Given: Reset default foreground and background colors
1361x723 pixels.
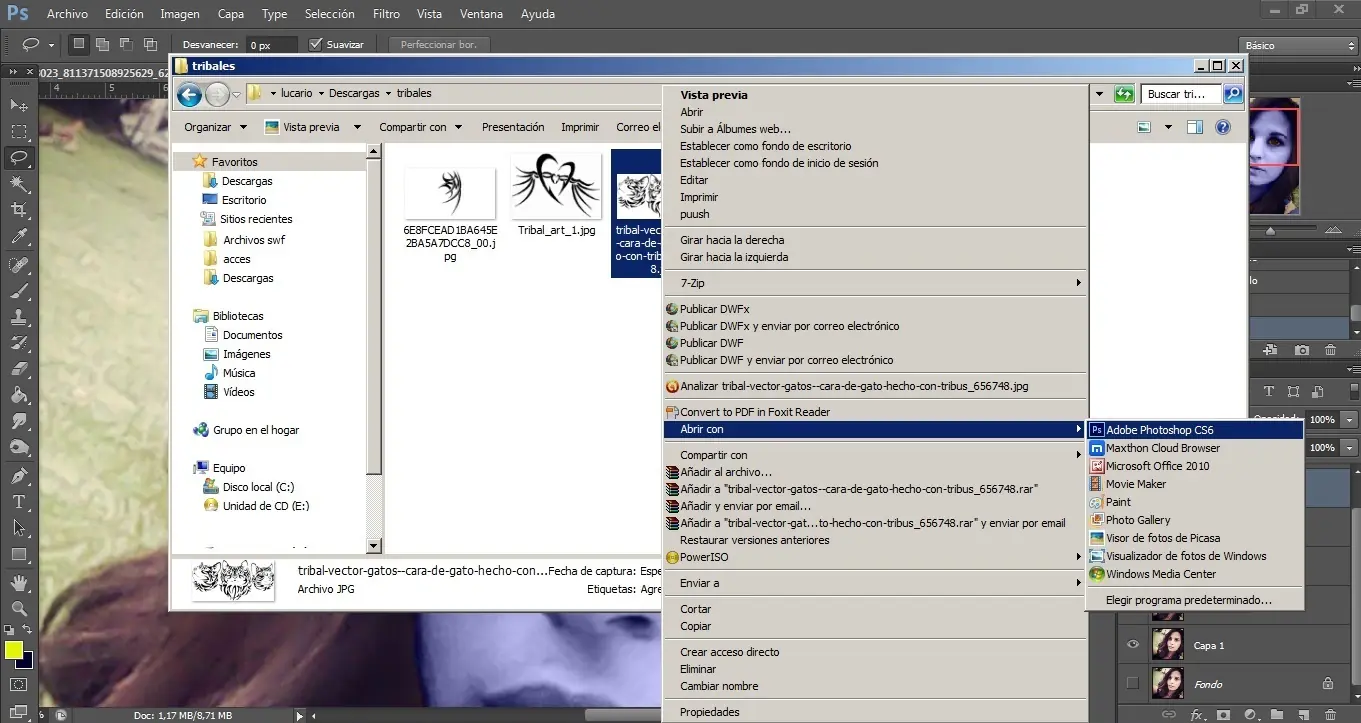Looking at the screenshot, I should (9, 631).
